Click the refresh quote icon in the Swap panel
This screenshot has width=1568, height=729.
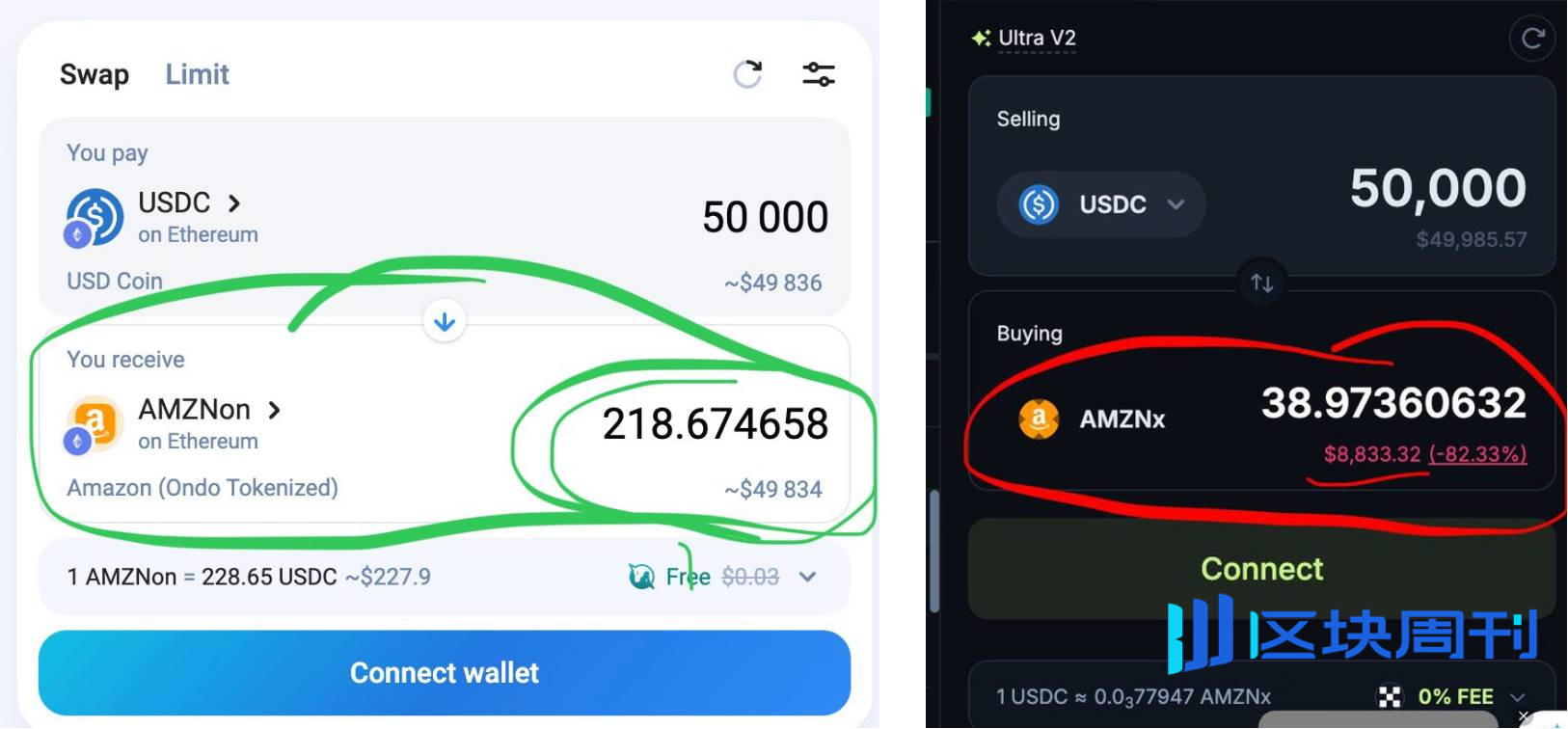click(x=747, y=74)
